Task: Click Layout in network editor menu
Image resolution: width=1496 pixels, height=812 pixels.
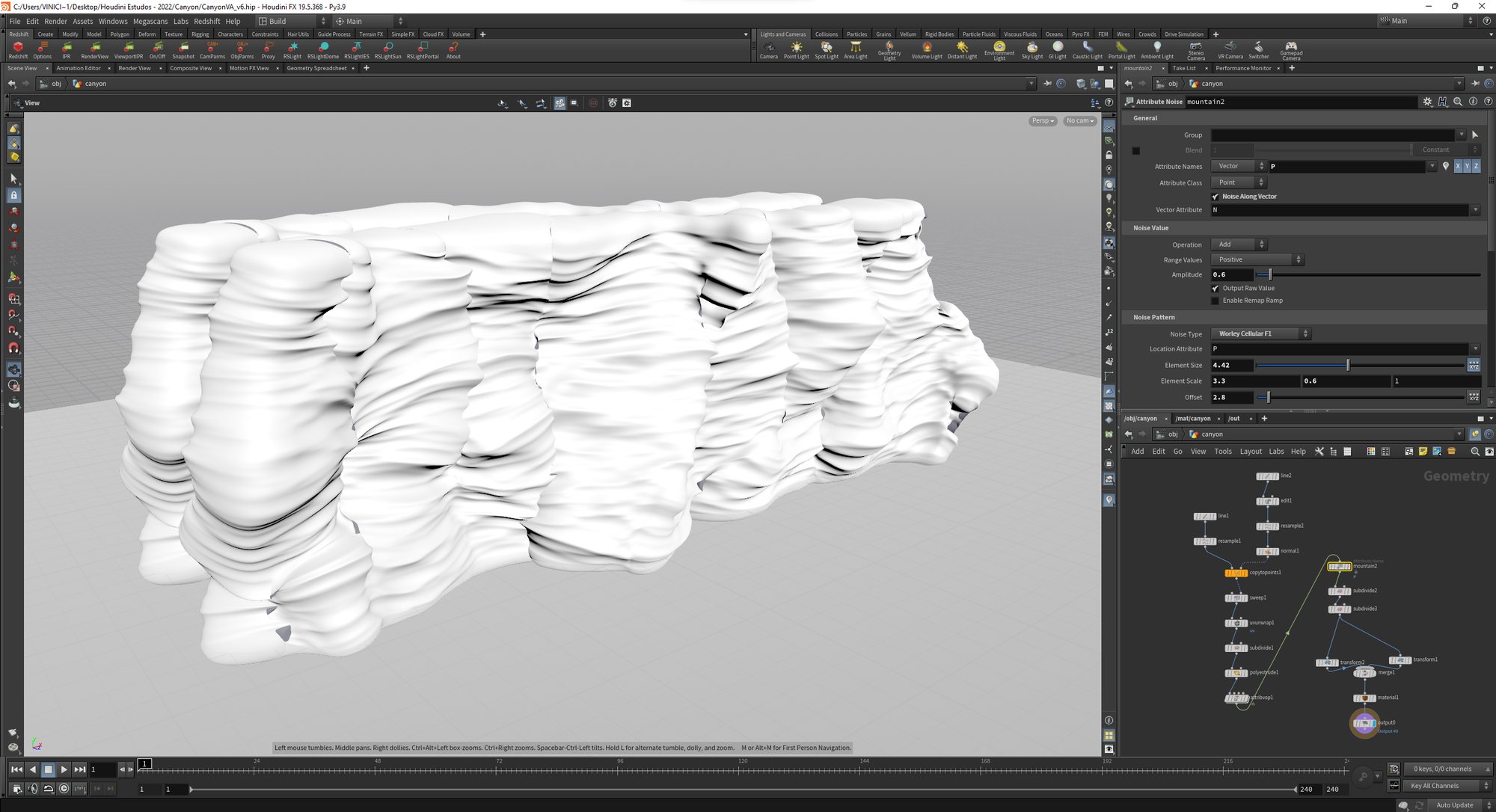Action: point(1251,452)
